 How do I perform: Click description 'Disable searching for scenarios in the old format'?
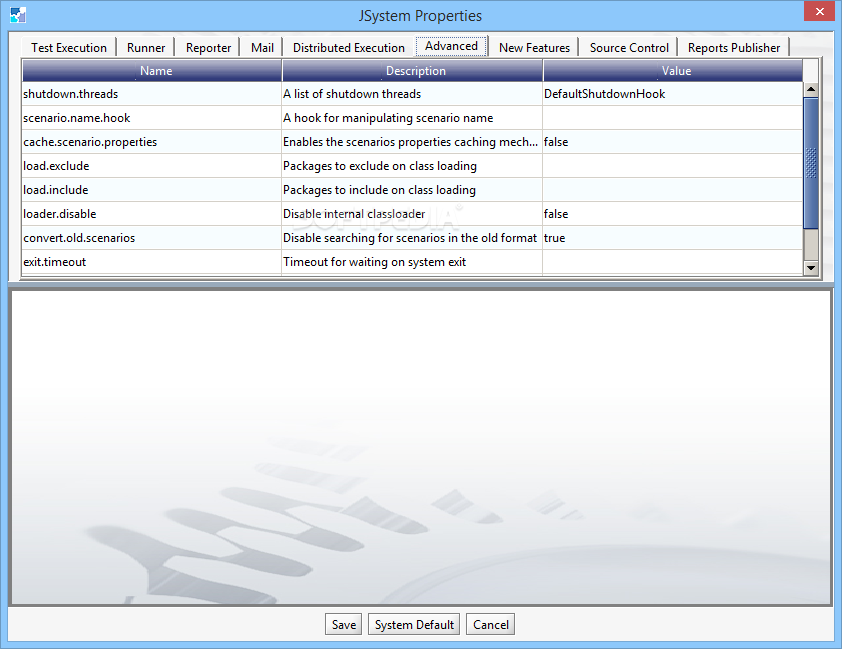click(410, 238)
